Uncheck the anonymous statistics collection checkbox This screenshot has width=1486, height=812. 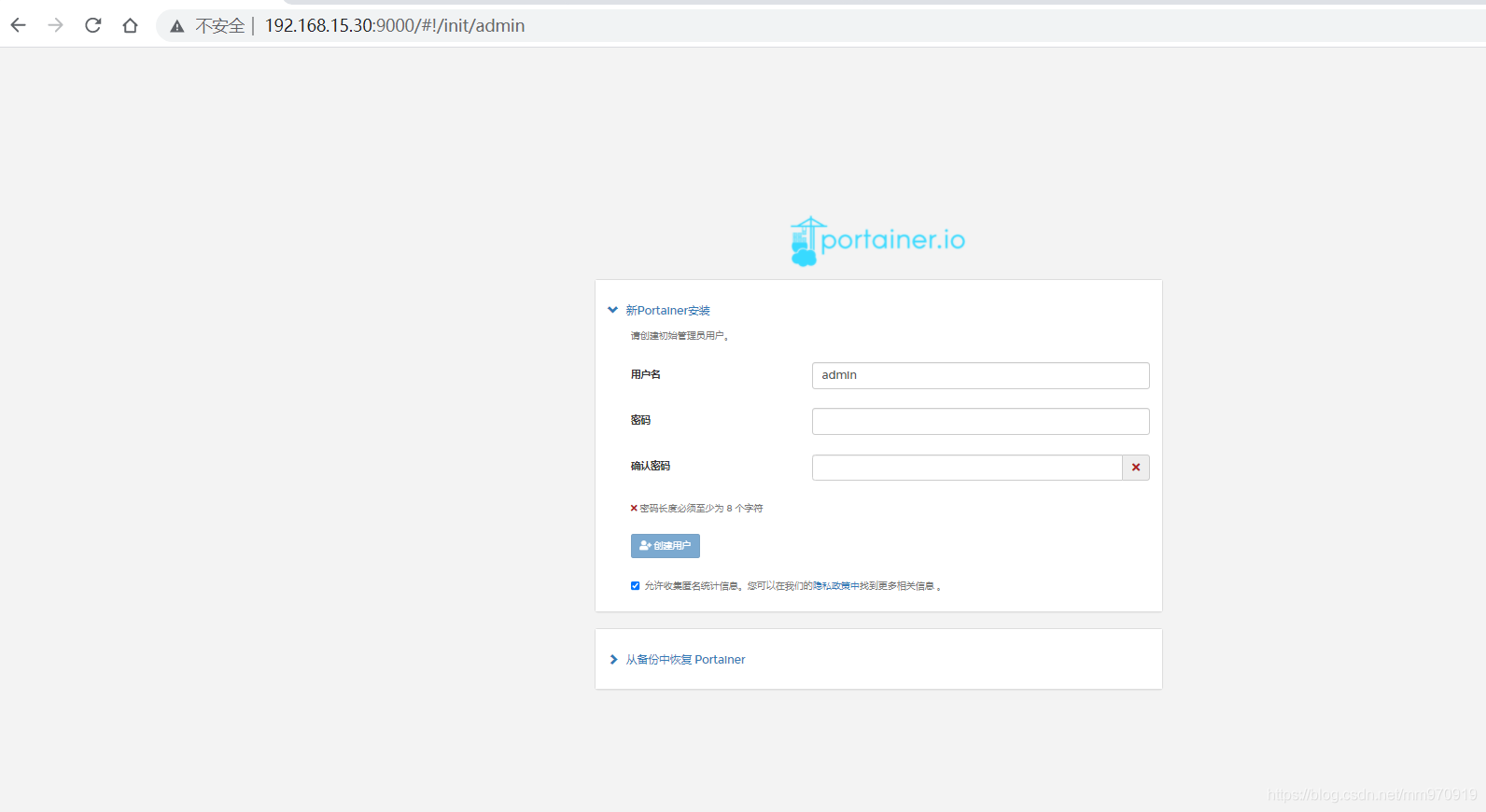click(x=636, y=586)
